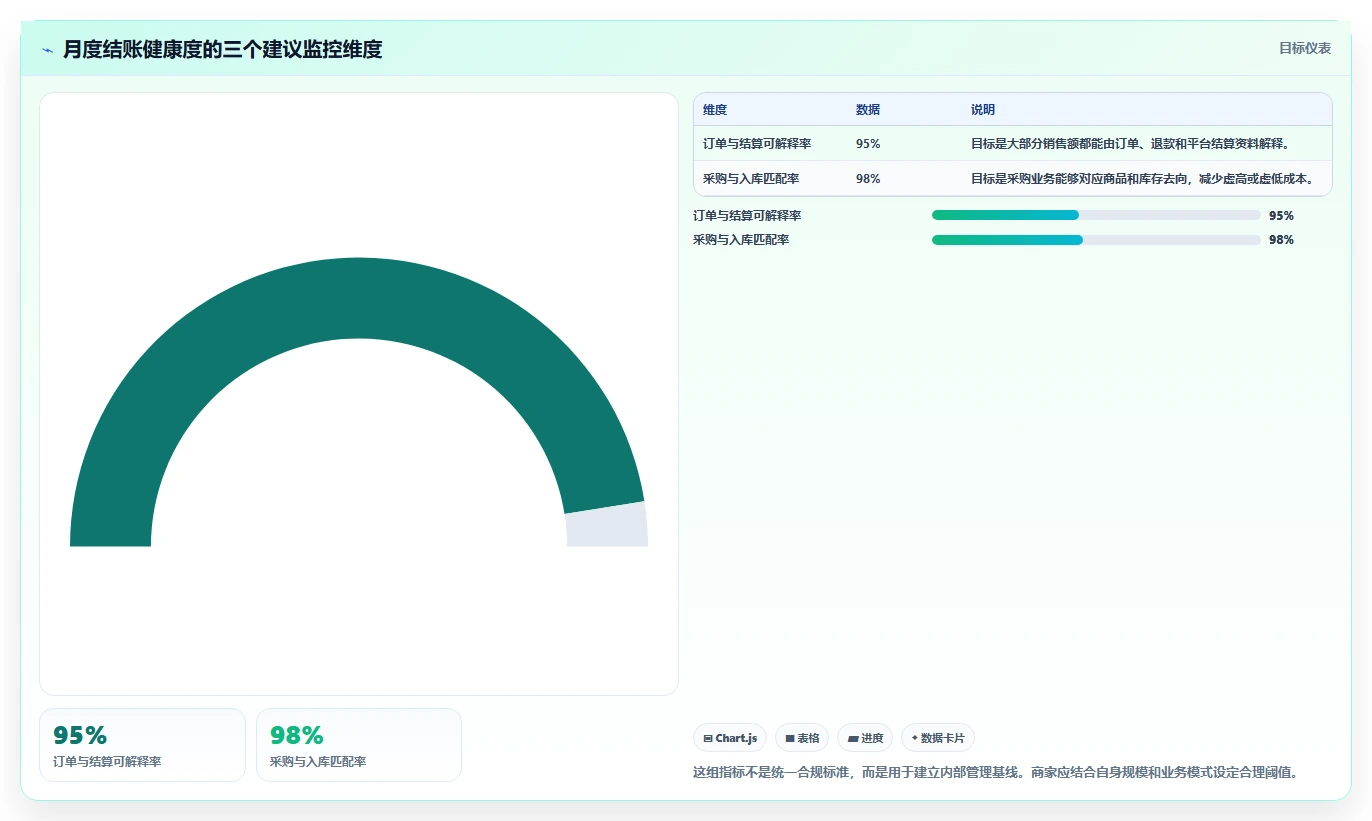Click the 数据 column header
This screenshot has width=1372, height=821.
pyautogui.click(x=868, y=110)
